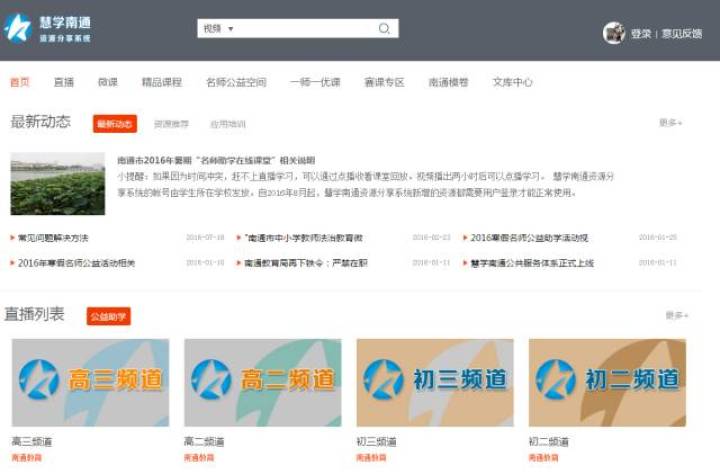Click the 登录 login link
The image size is (720, 474).
pos(641,34)
